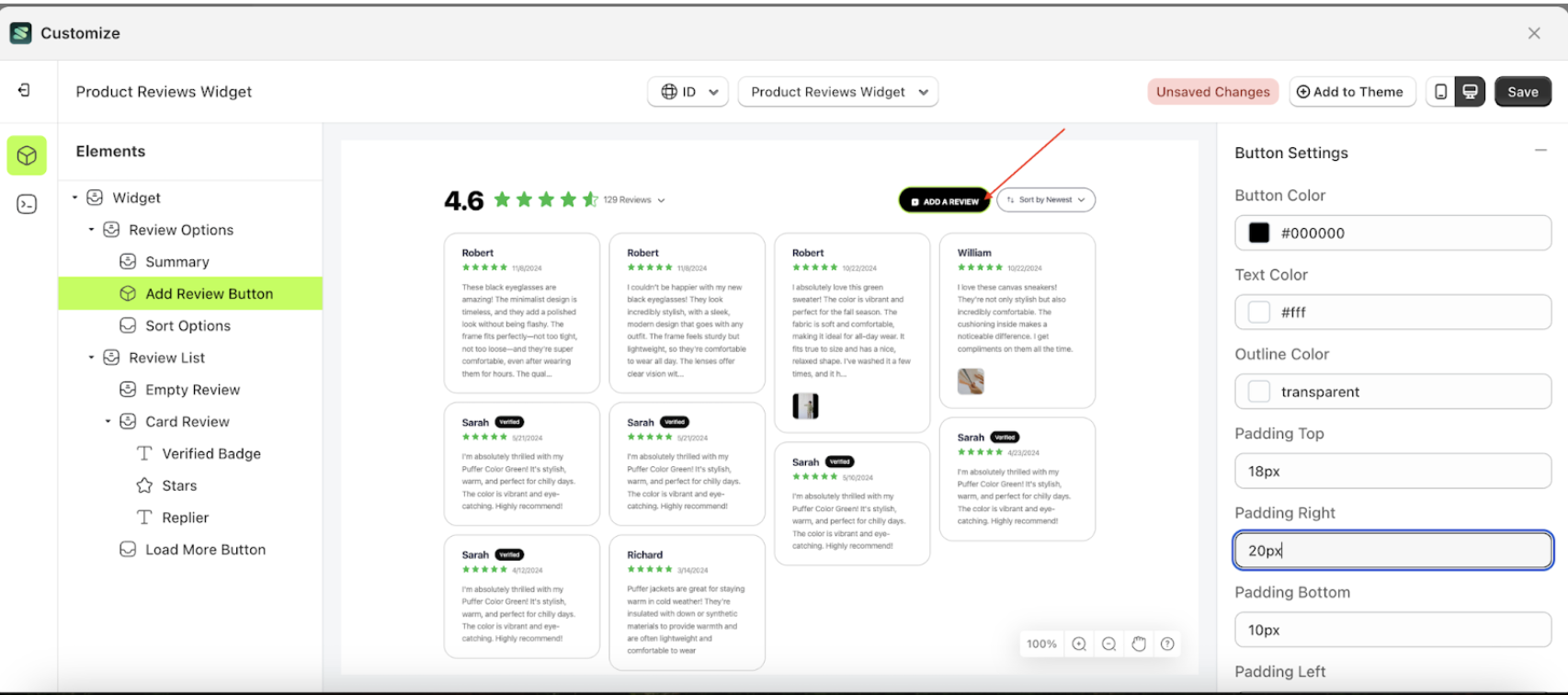Open the ID language dropdown

pyautogui.click(x=688, y=92)
